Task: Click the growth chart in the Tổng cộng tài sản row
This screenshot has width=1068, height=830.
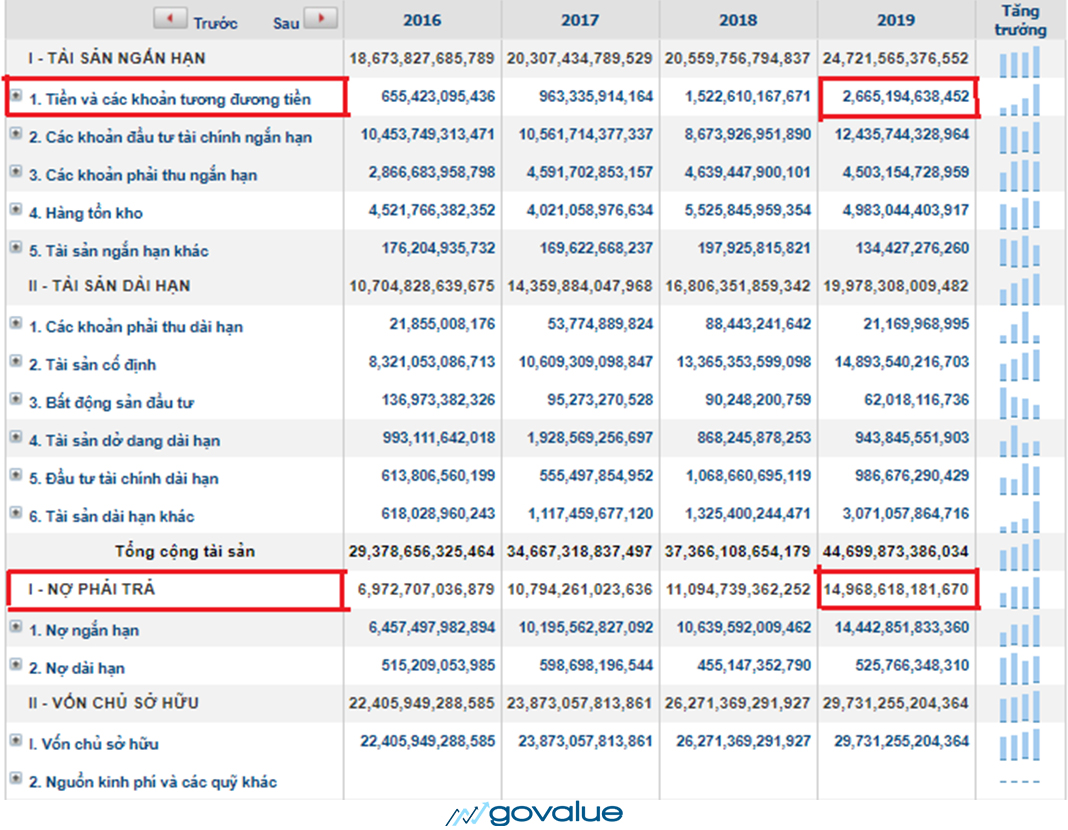Action: coord(1019,552)
